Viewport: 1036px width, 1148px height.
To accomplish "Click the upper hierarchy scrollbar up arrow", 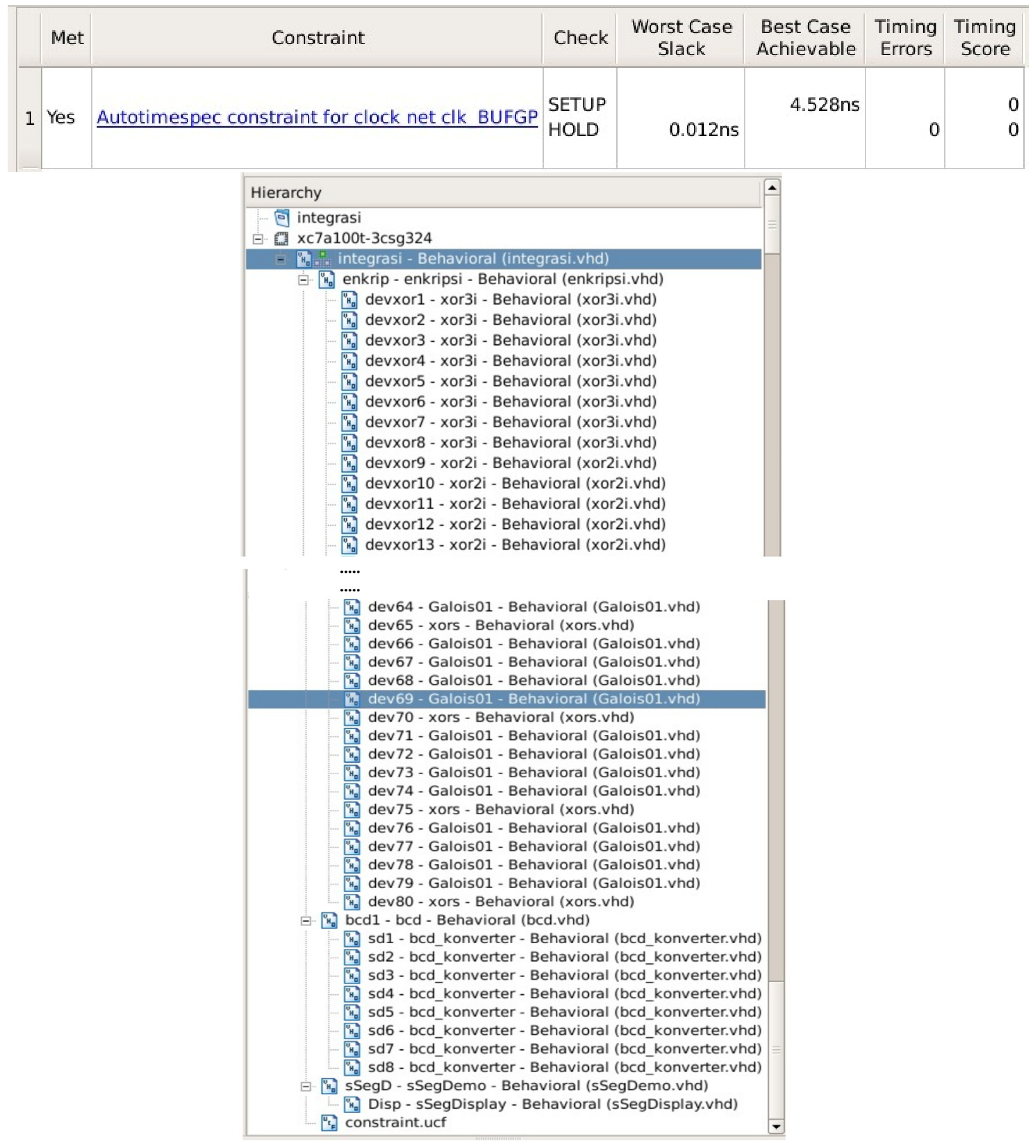I will click(x=772, y=187).
